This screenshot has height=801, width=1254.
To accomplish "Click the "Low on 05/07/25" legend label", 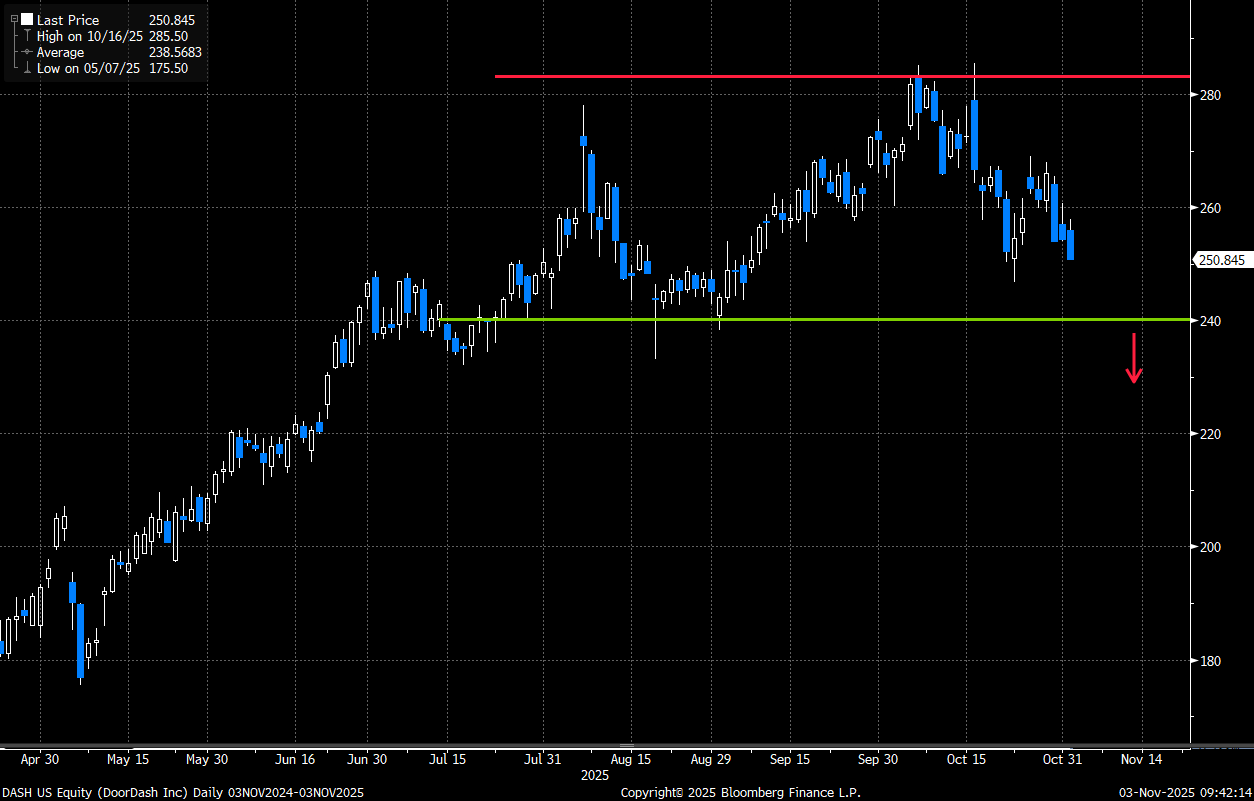I will coord(90,68).
